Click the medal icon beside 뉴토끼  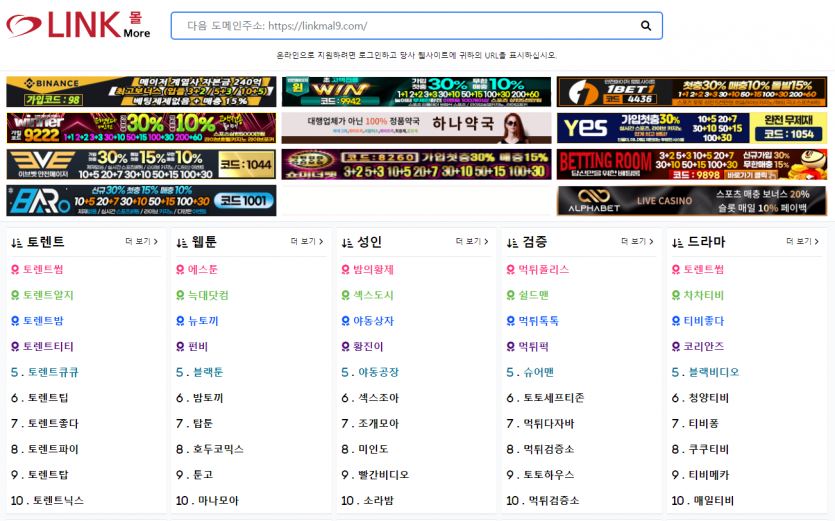pos(180,321)
